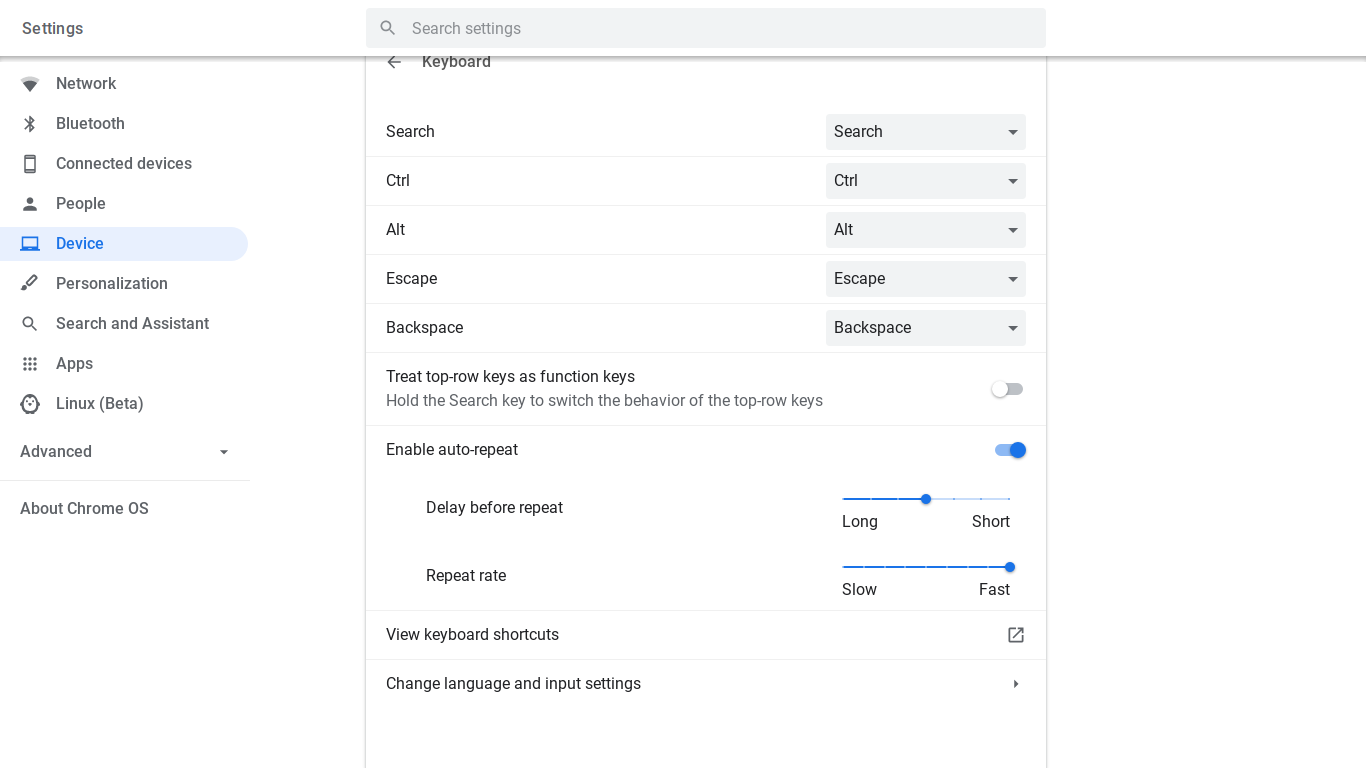Open About Chrome OS
Image resolution: width=1366 pixels, height=768 pixels.
pyautogui.click(x=84, y=508)
